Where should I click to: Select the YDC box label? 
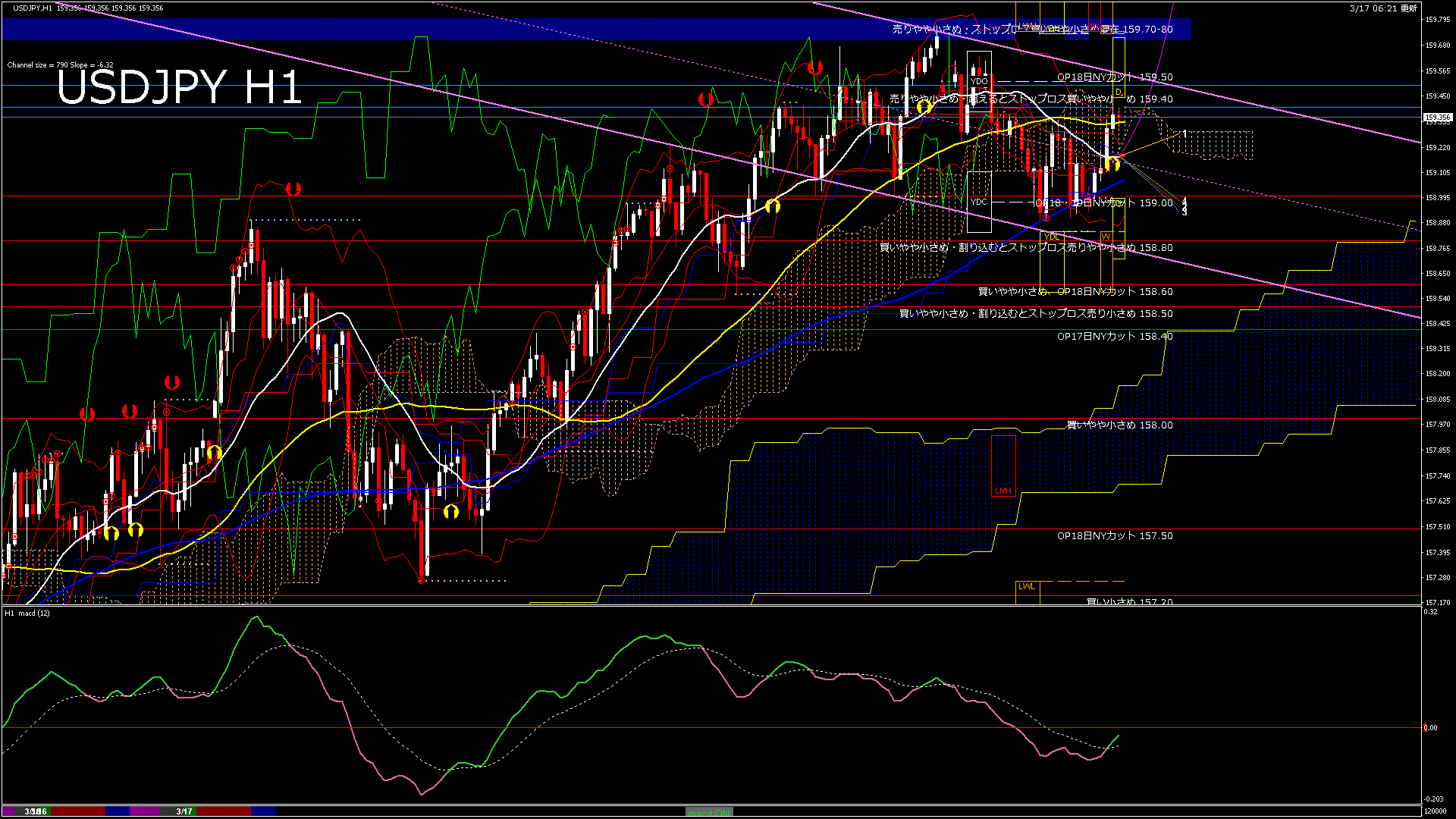tap(979, 202)
